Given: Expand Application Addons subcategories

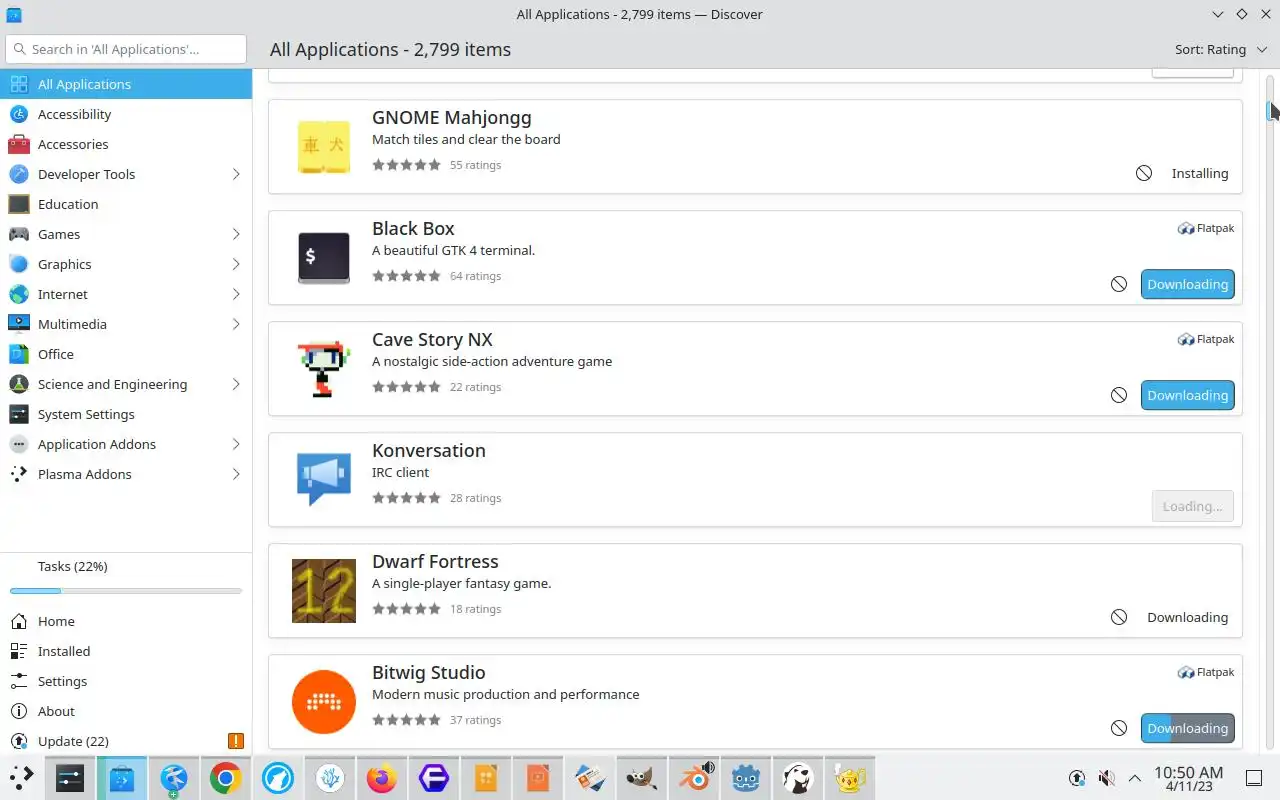Looking at the screenshot, I should click(236, 444).
